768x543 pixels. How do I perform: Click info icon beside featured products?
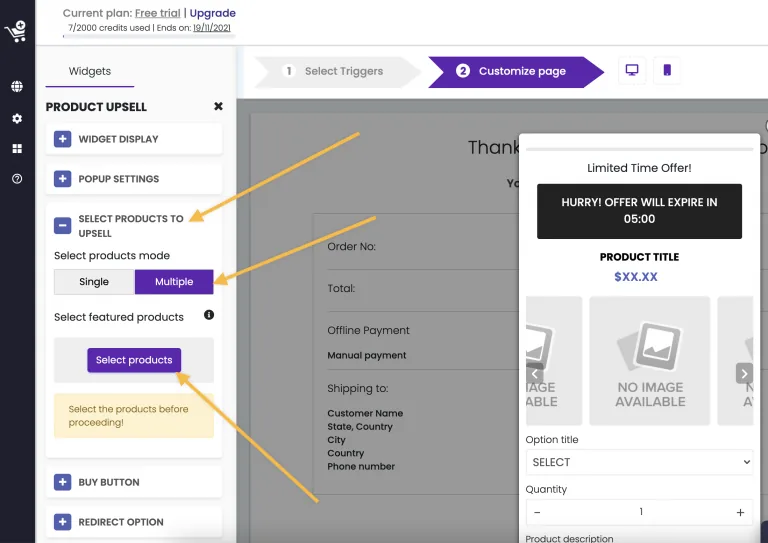[209, 315]
